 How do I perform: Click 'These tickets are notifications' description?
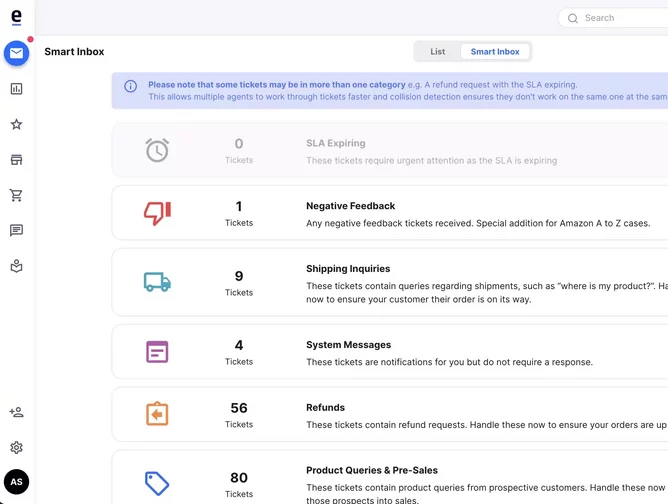449,362
